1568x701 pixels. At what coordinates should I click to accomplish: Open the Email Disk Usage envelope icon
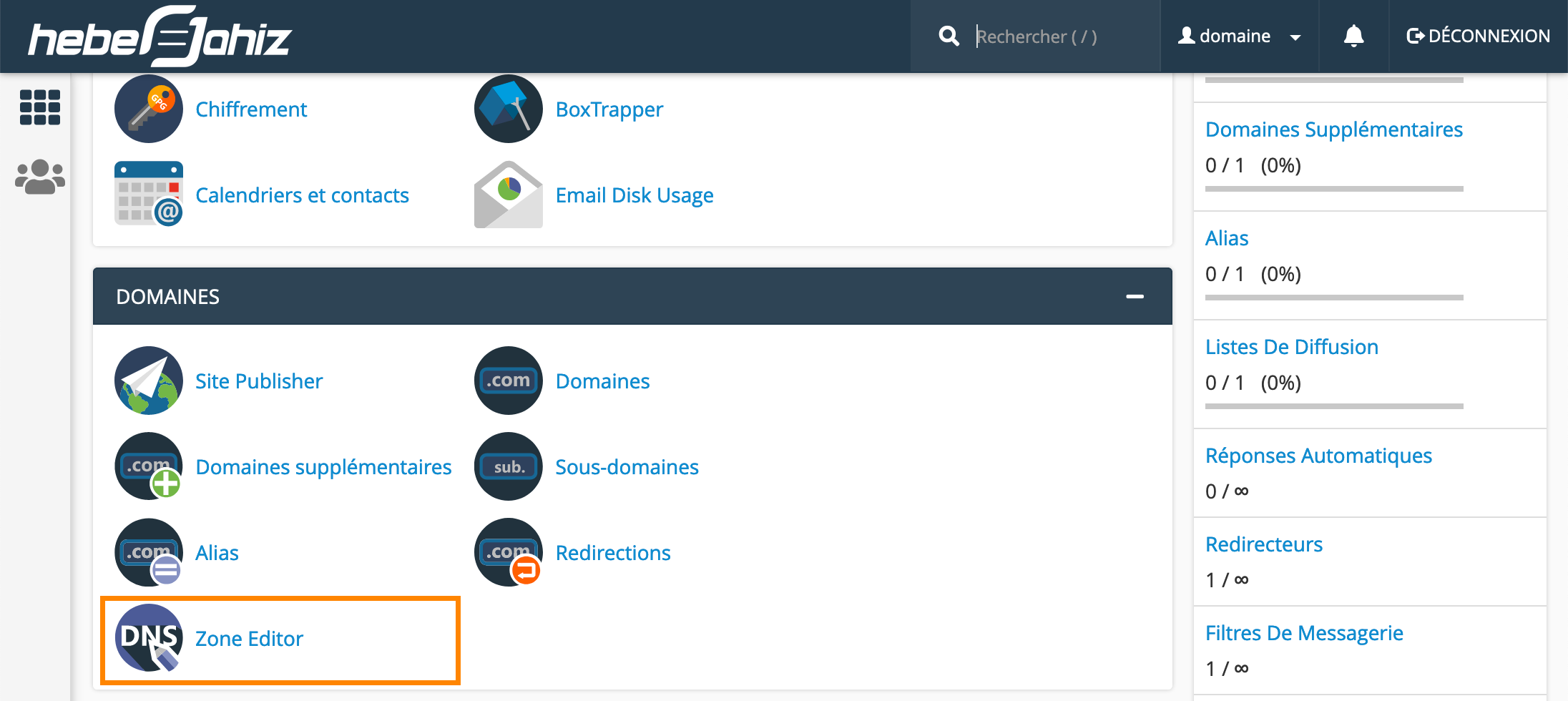(x=509, y=195)
